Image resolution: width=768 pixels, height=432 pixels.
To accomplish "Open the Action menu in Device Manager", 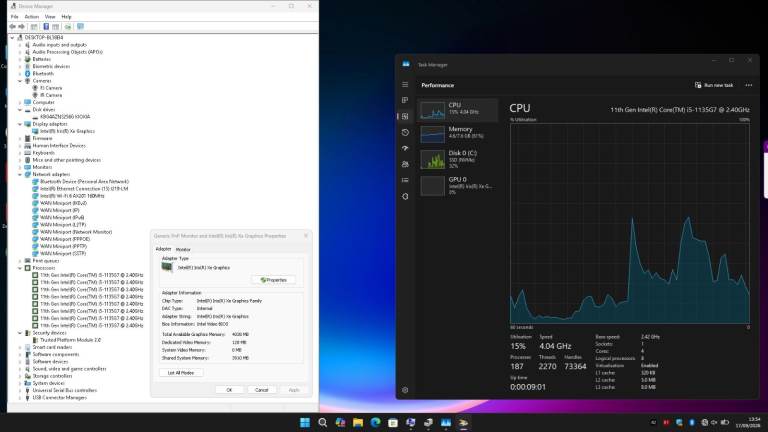I will tap(32, 17).
